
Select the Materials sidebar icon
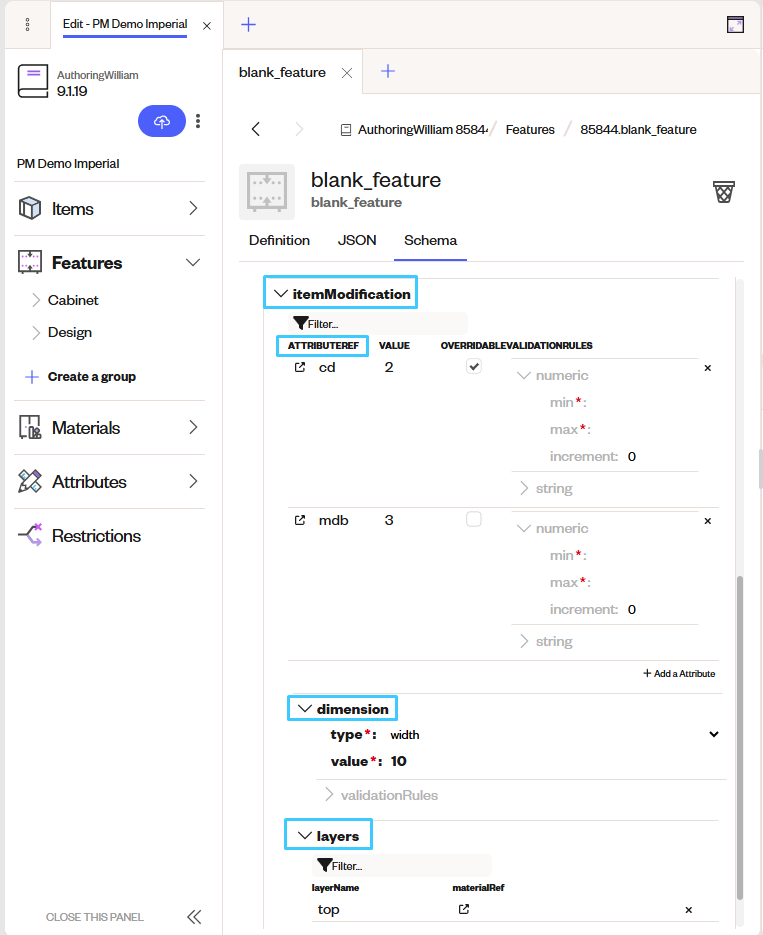click(29, 427)
